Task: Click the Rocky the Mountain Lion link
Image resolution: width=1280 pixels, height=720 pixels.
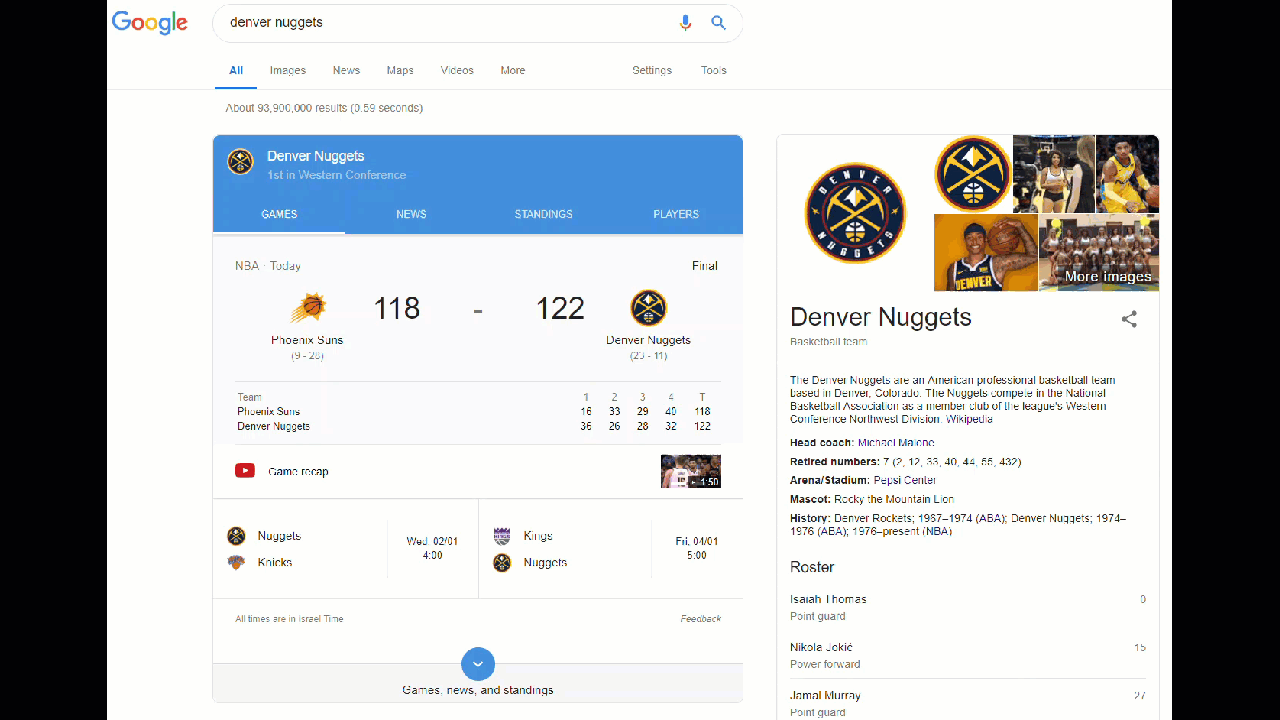Action: (894, 499)
